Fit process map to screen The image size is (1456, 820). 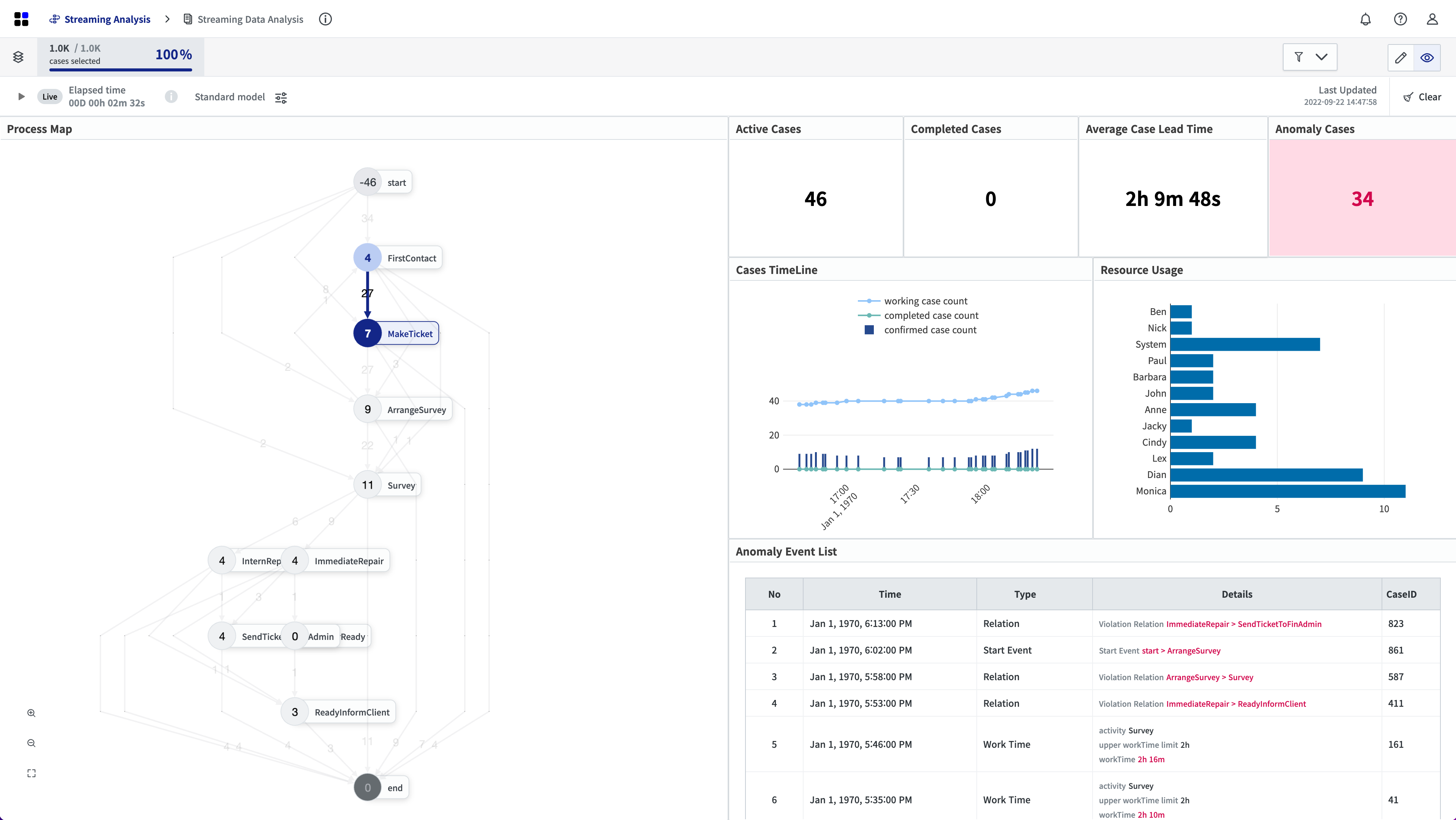pos(32,773)
